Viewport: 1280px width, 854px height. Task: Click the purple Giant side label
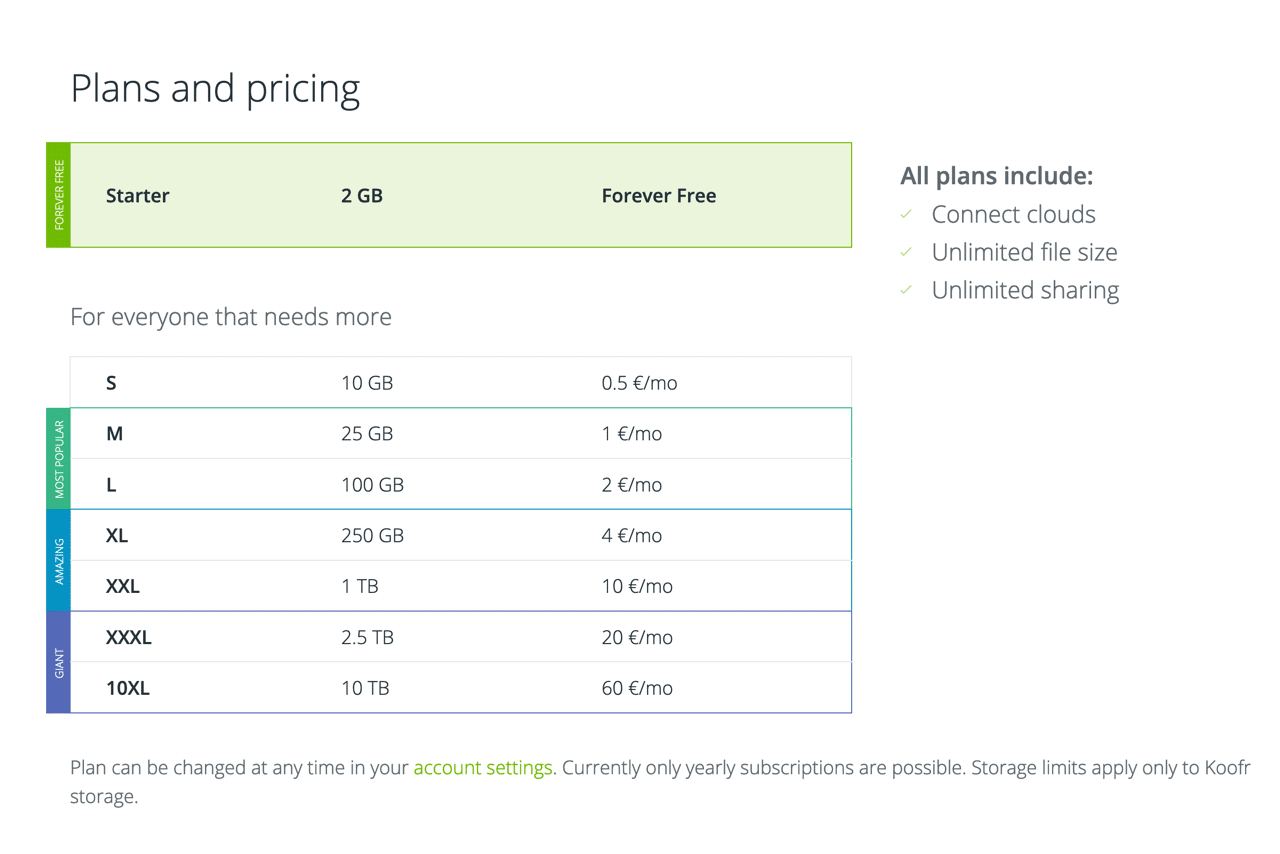(x=59, y=662)
